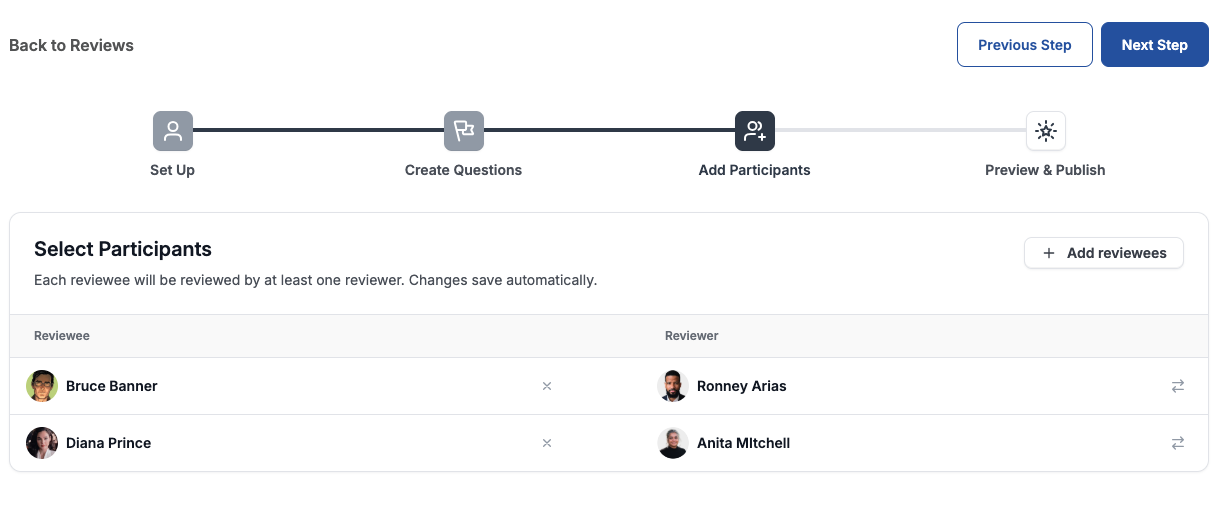
Task: Click Diana Prince's profile photo
Action: [42, 443]
